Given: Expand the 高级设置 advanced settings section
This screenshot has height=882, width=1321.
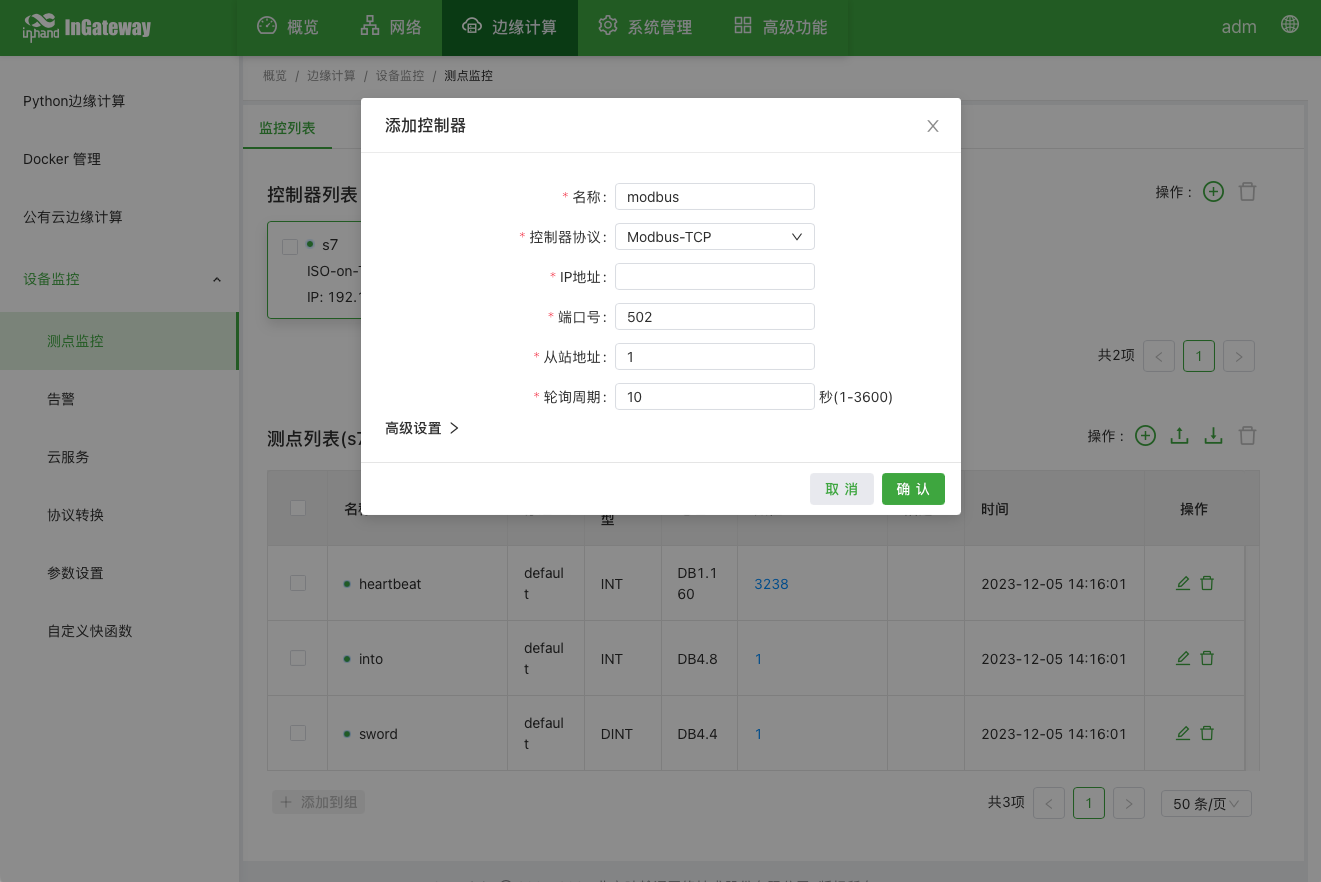Looking at the screenshot, I should pos(422,428).
